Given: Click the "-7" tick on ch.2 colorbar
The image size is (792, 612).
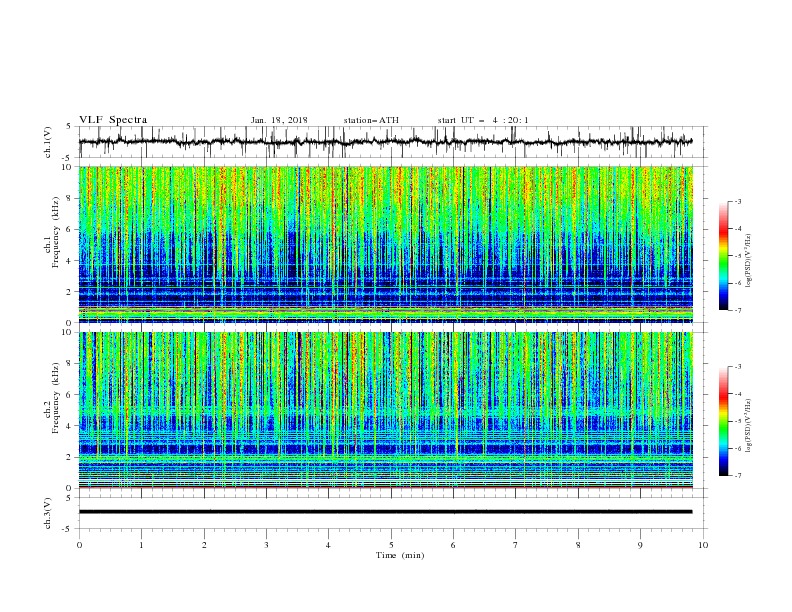Looking at the screenshot, I should pos(737,476).
